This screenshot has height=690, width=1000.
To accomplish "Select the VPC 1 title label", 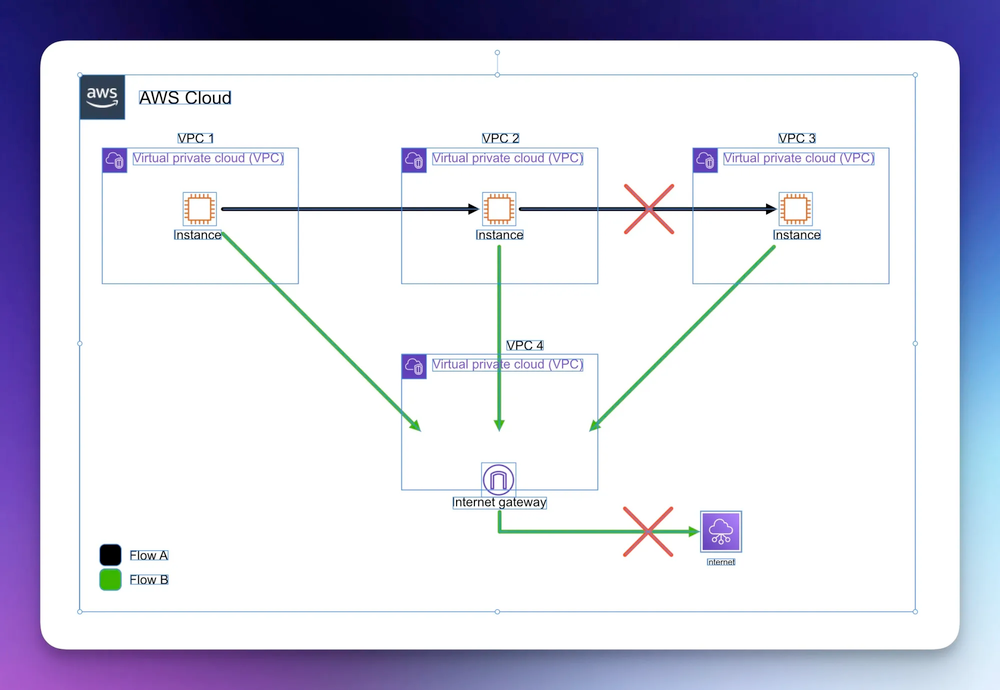I will click(x=196, y=138).
